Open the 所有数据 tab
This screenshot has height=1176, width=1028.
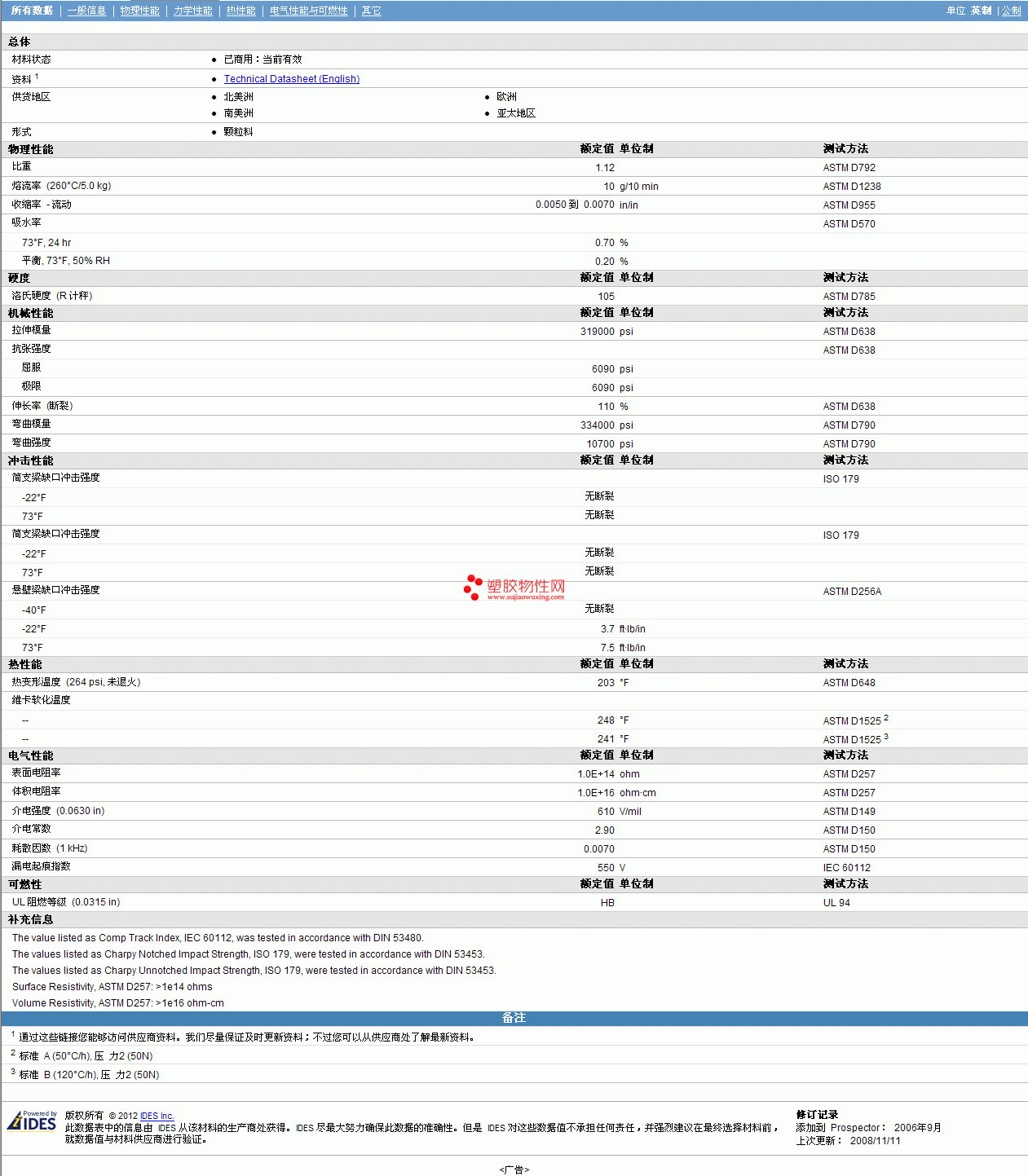[x=32, y=11]
